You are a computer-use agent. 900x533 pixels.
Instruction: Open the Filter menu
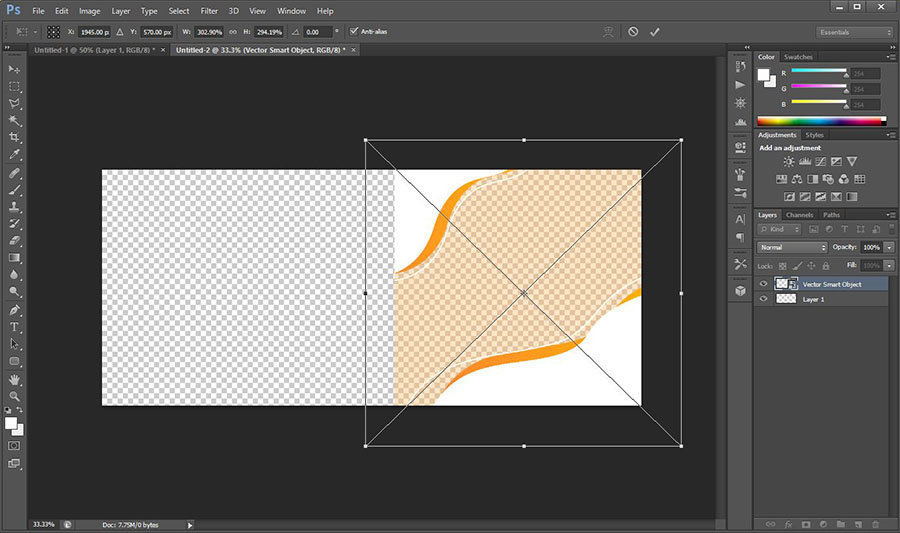pyautogui.click(x=209, y=11)
